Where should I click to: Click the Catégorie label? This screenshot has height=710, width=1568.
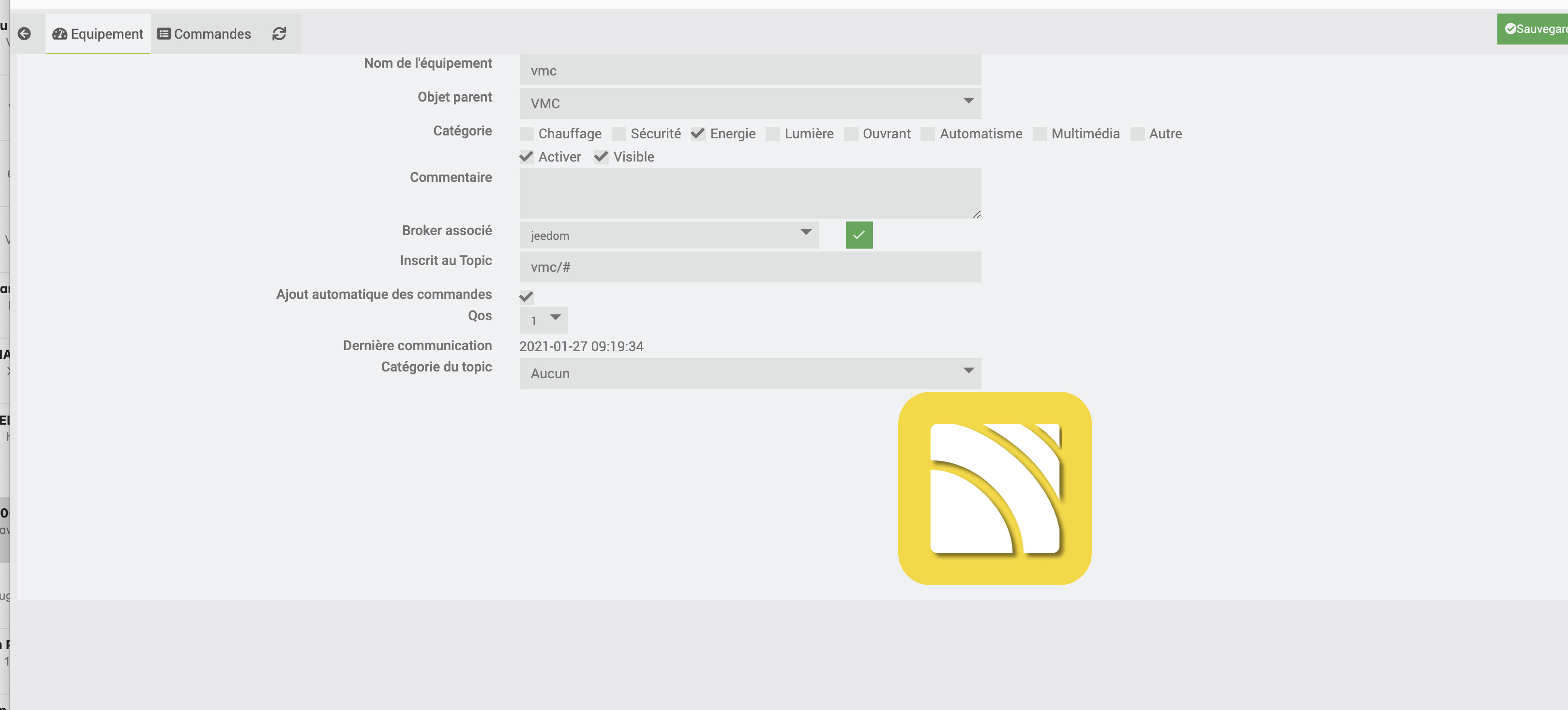[x=462, y=131]
